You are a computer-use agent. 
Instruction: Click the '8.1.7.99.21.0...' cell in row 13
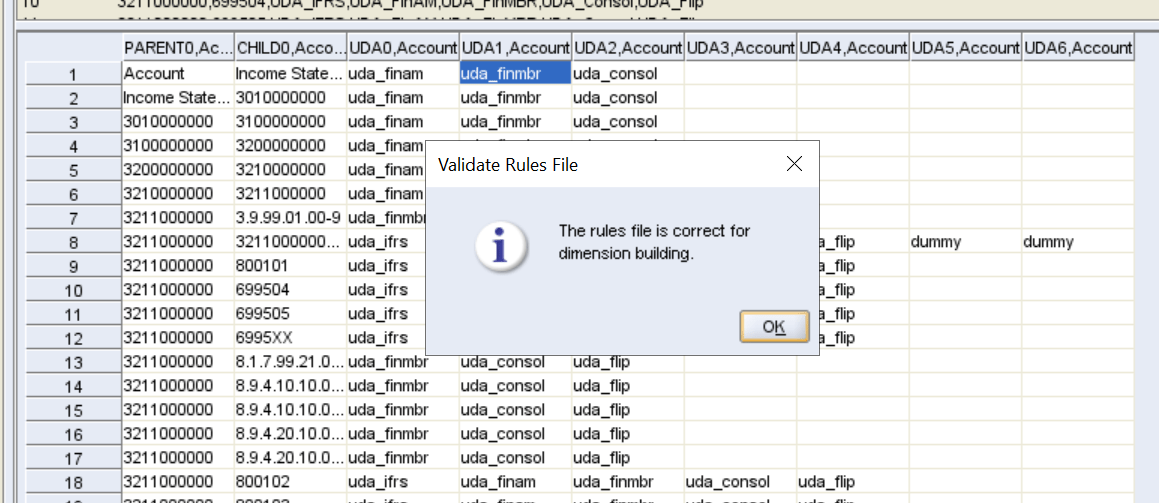tap(290, 362)
